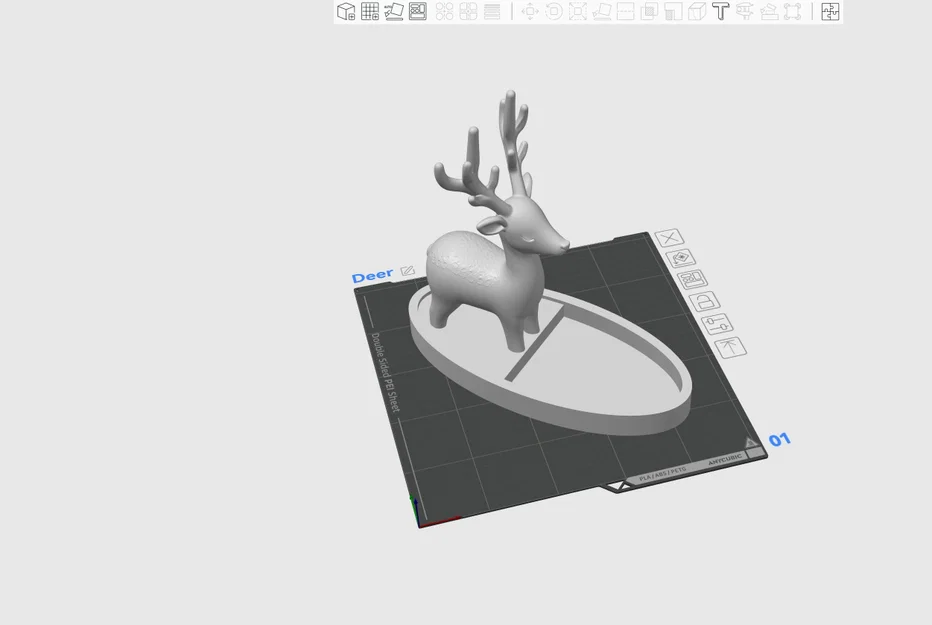This screenshot has width=932, height=625.
Task: Click the toolbar icon right of Text tool
Action: (x=745, y=11)
